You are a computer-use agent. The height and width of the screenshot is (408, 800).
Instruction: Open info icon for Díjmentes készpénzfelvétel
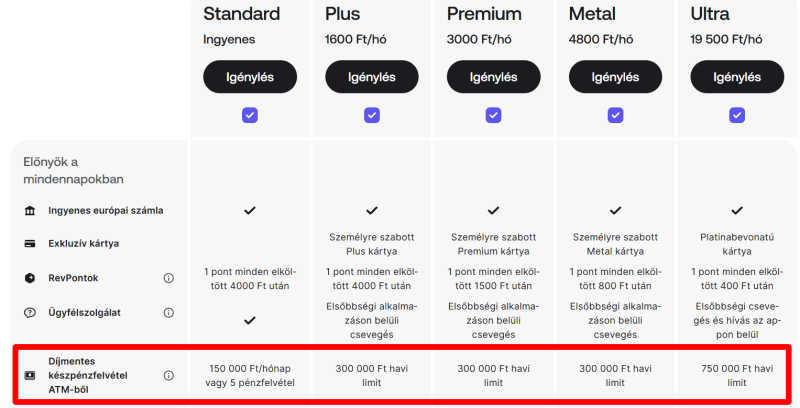169,376
